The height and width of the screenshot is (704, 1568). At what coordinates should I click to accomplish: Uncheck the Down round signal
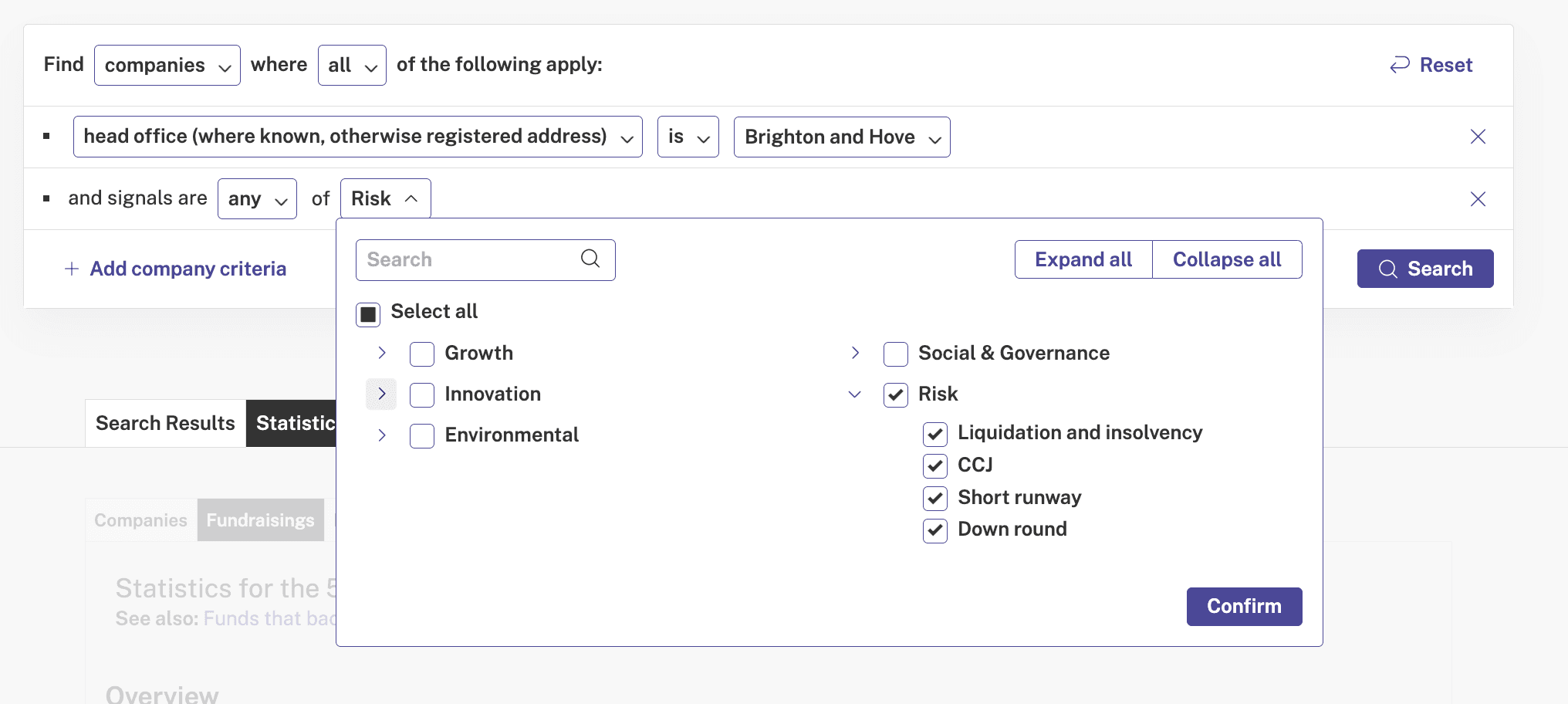(x=935, y=531)
